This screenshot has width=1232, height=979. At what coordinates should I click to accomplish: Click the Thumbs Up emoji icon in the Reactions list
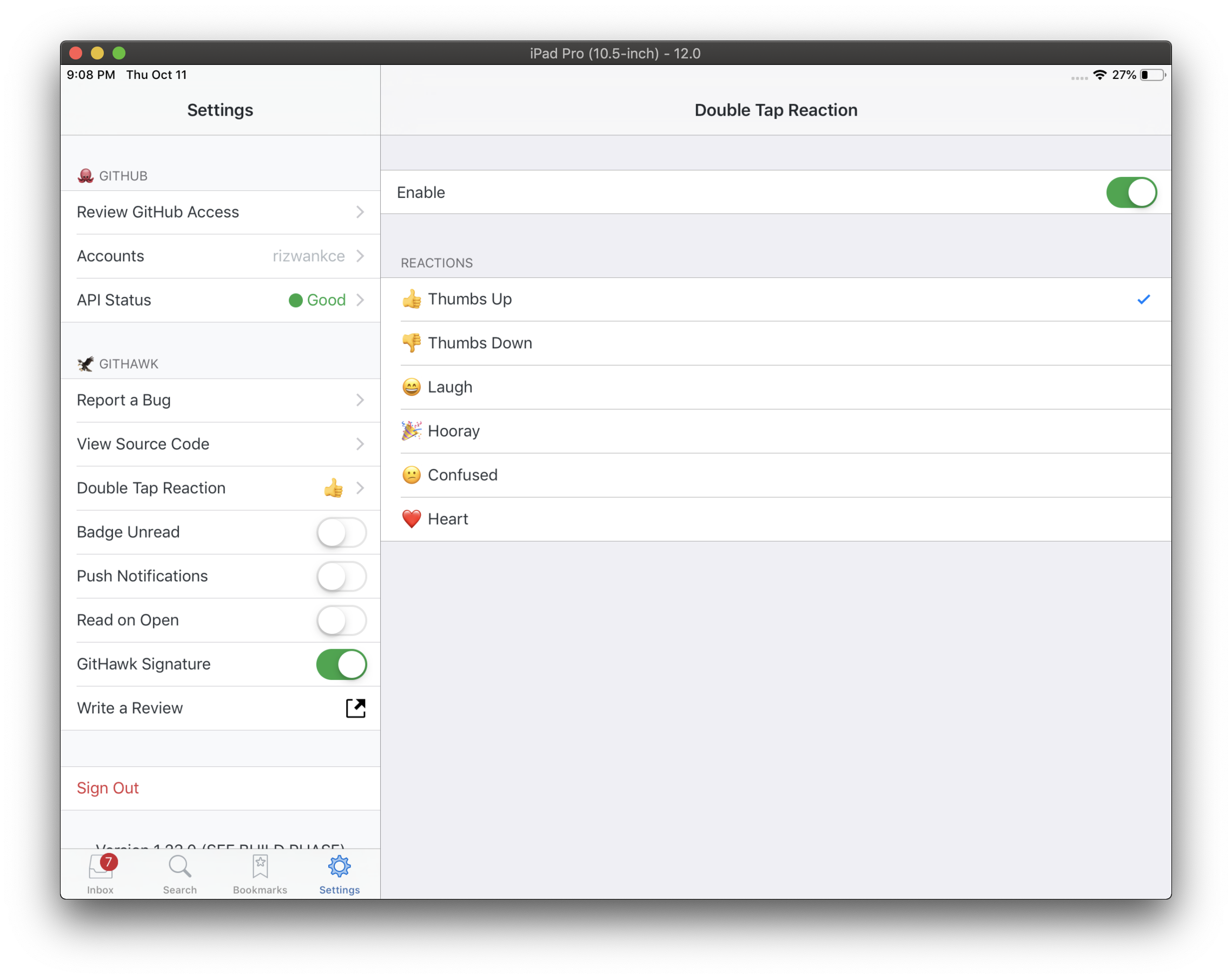412,299
